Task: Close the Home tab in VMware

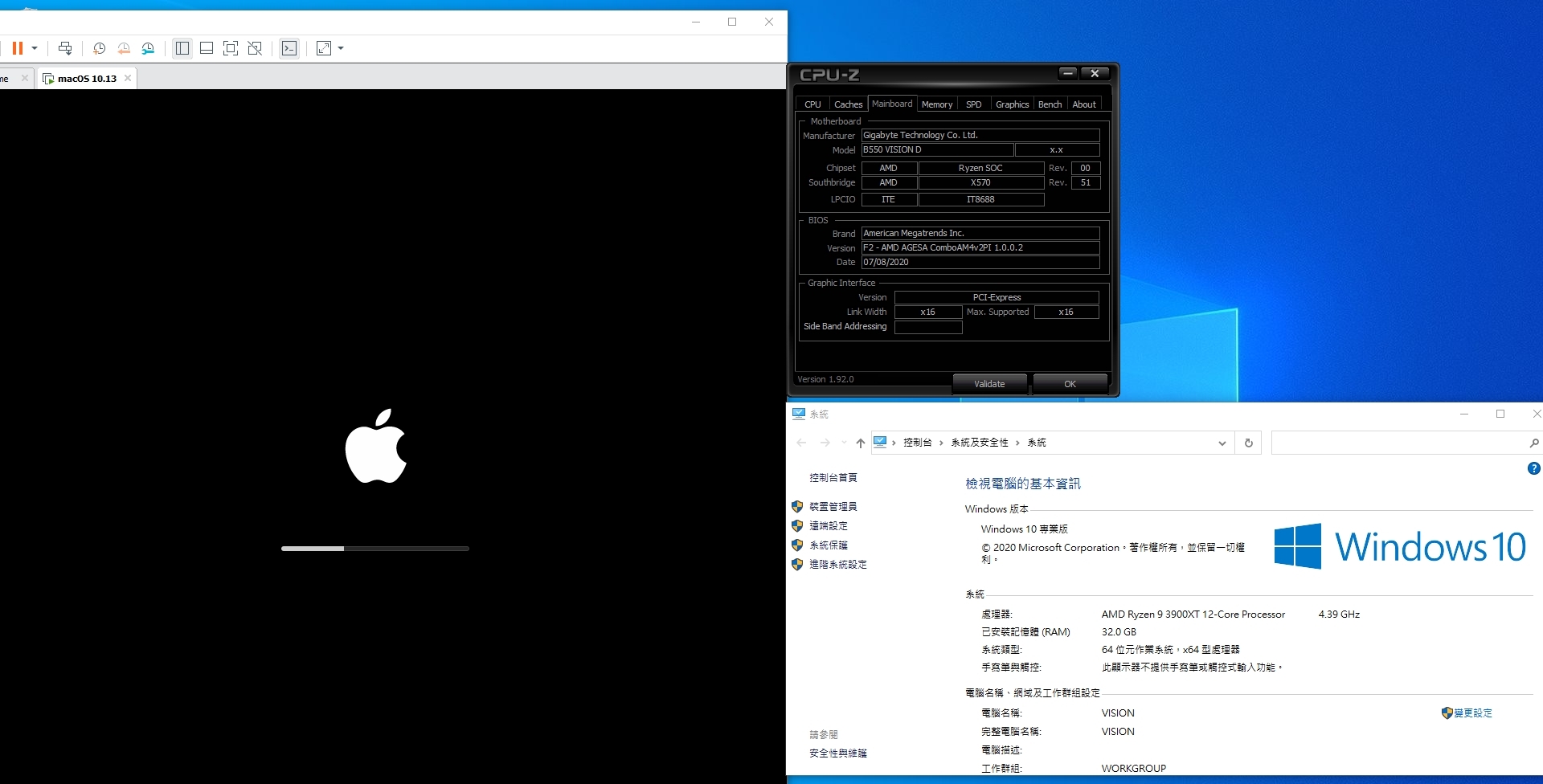Action: pyautogui.click(x=25, y=78)
